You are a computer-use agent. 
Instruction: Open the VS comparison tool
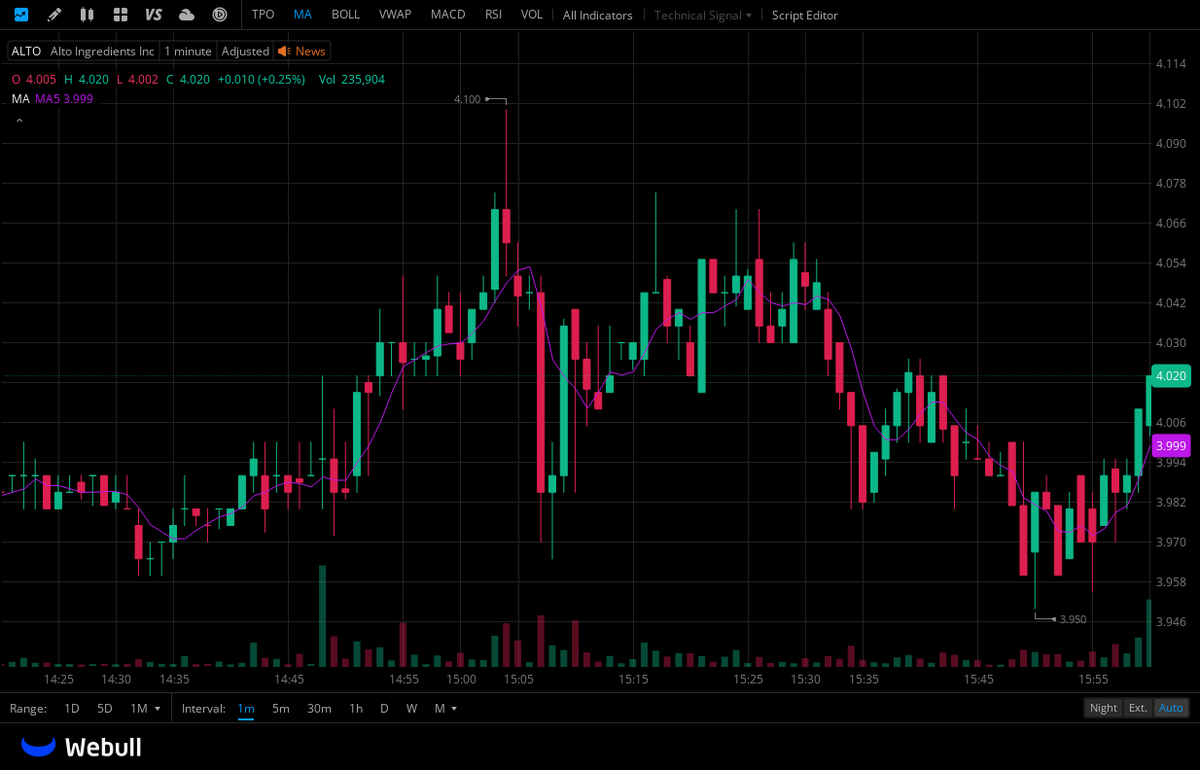pyautogui.click(x=153, y=15)
